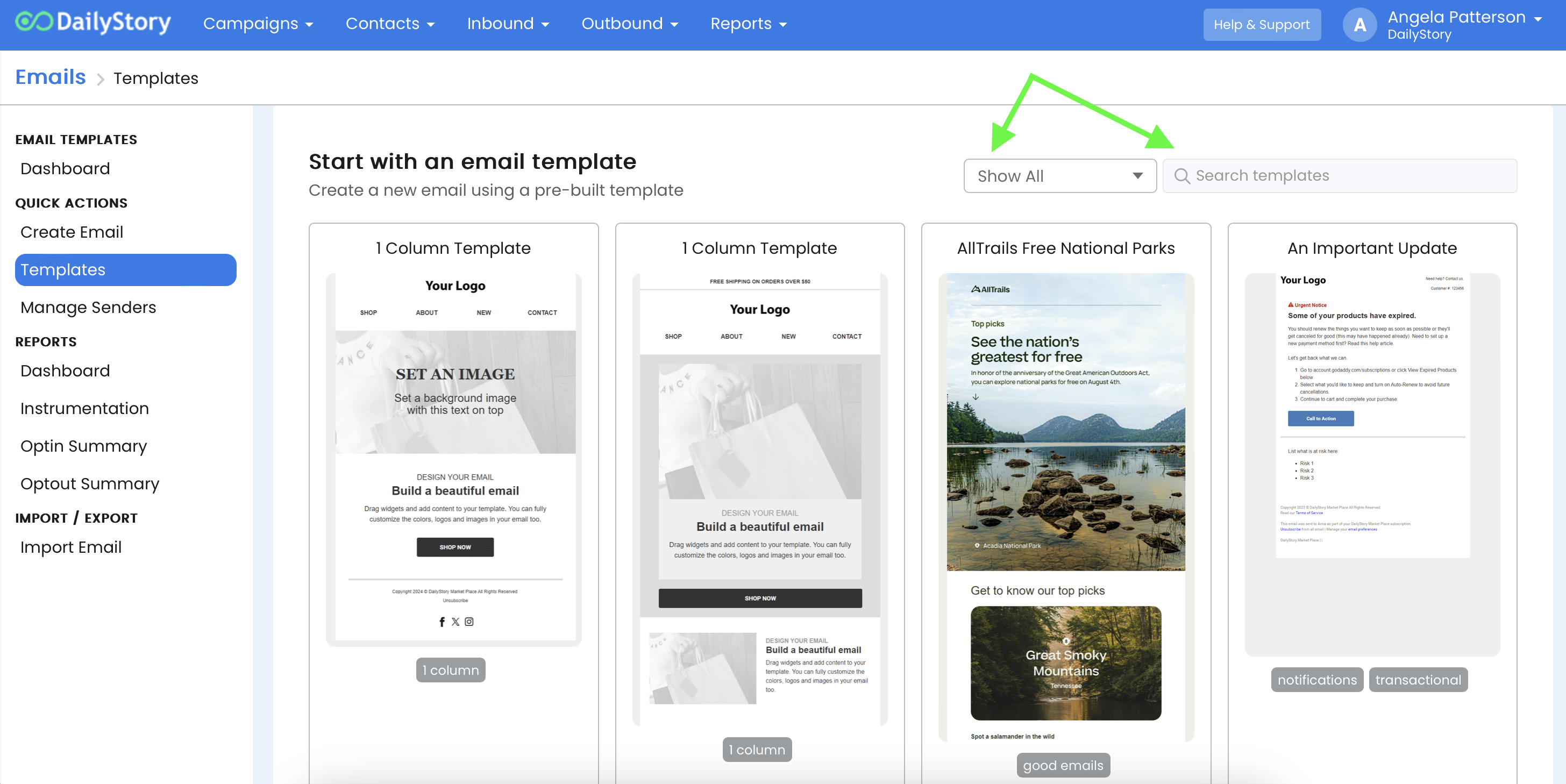Click the '1 column' tag under first template
Screen dimensions: 1566x784
point(451,670)
